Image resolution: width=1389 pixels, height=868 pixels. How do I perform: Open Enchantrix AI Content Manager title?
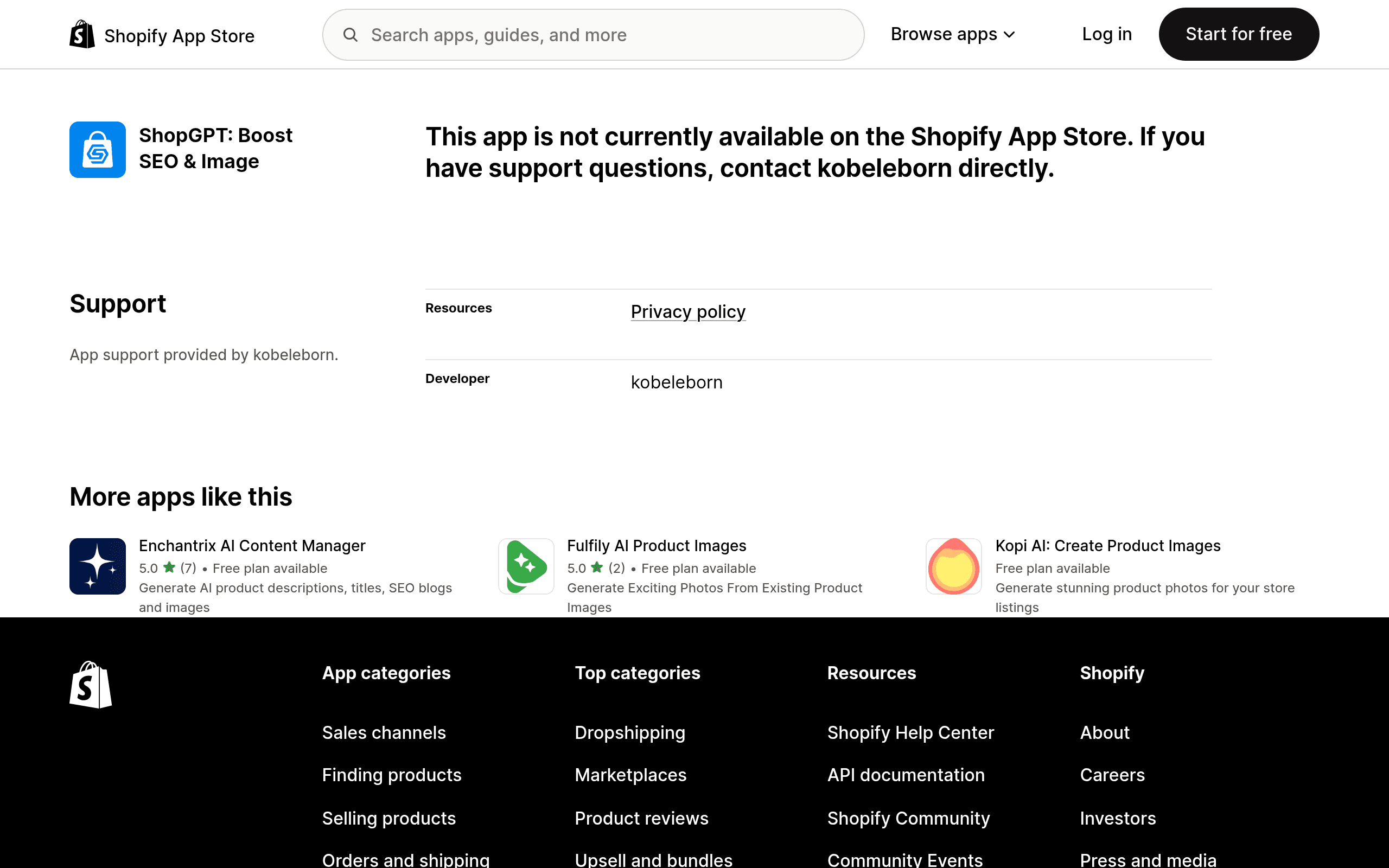(252, 545)
